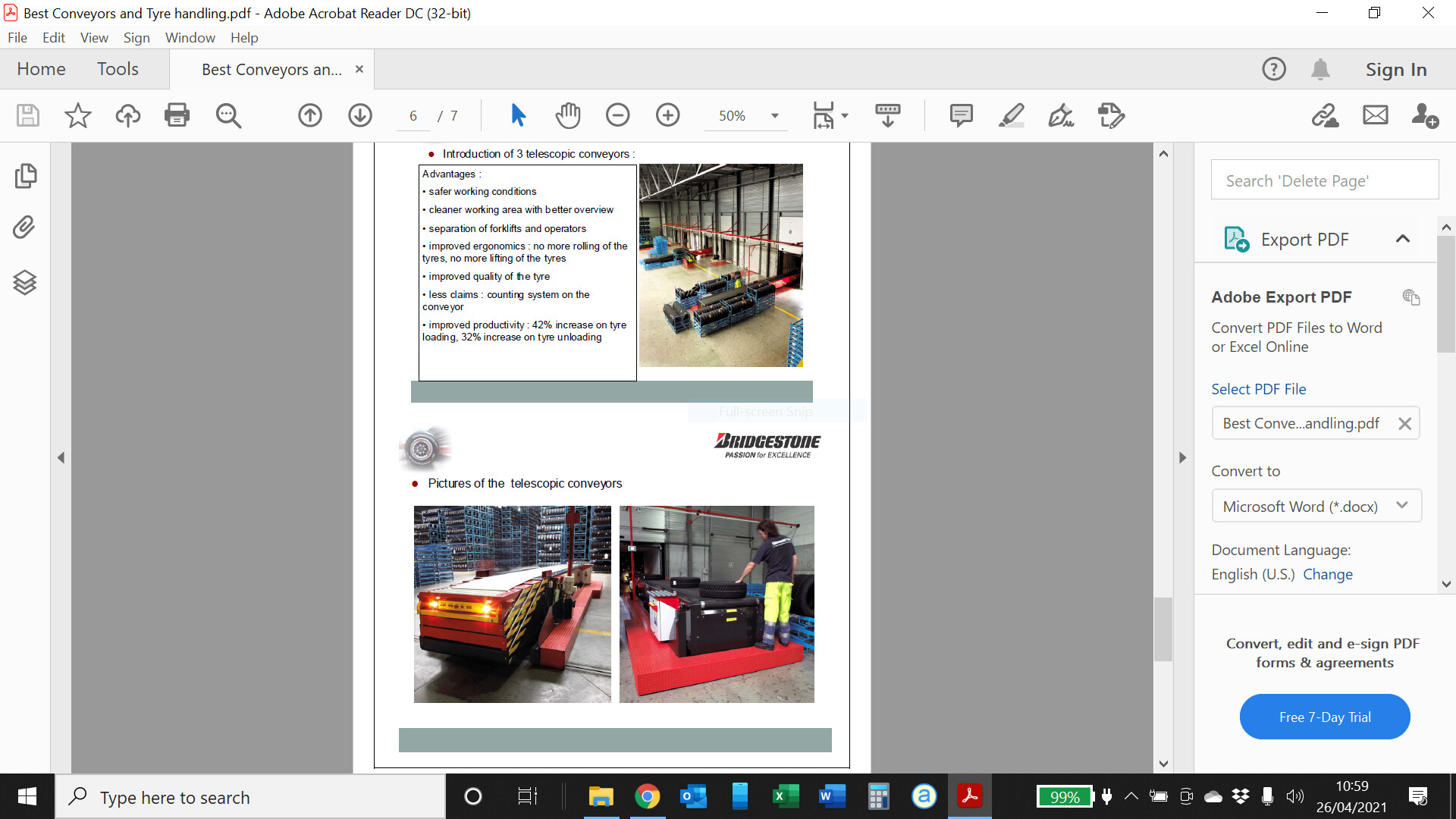Collapse the right tools pane
1456x819 pixels.
[1182, 458]
